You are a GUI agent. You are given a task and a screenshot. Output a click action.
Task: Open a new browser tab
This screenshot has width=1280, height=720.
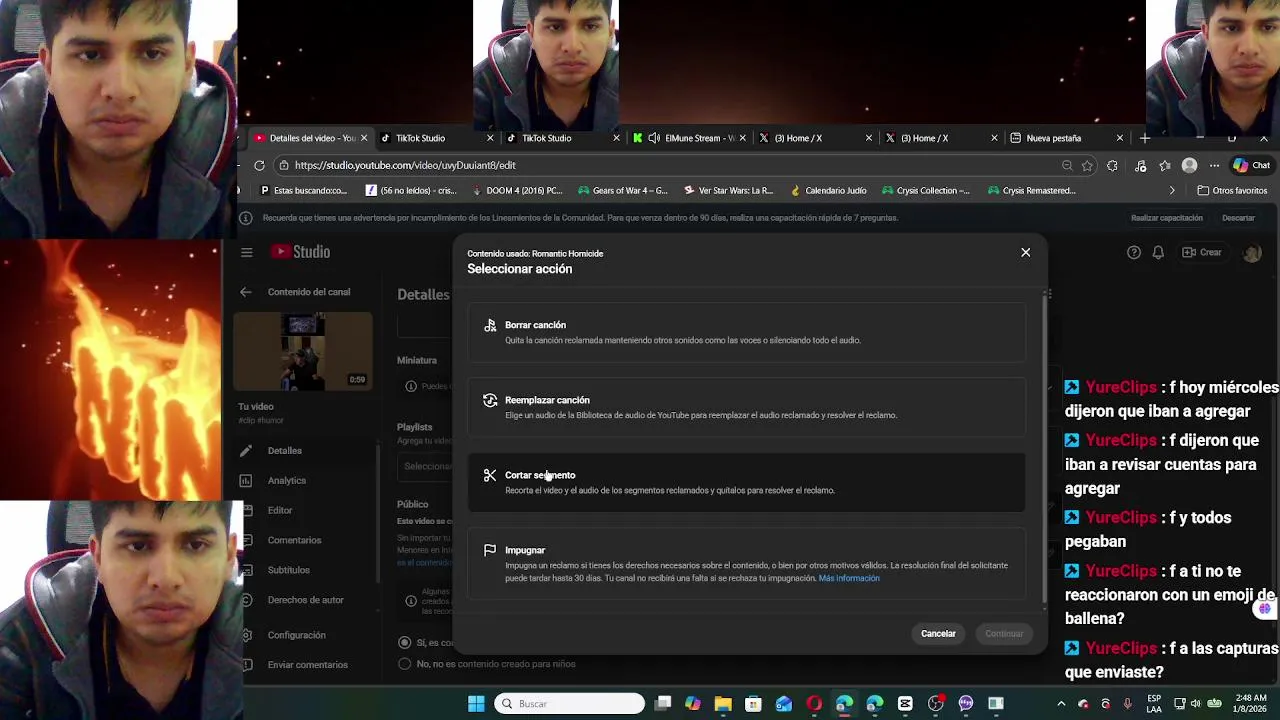coord(1145,138)
